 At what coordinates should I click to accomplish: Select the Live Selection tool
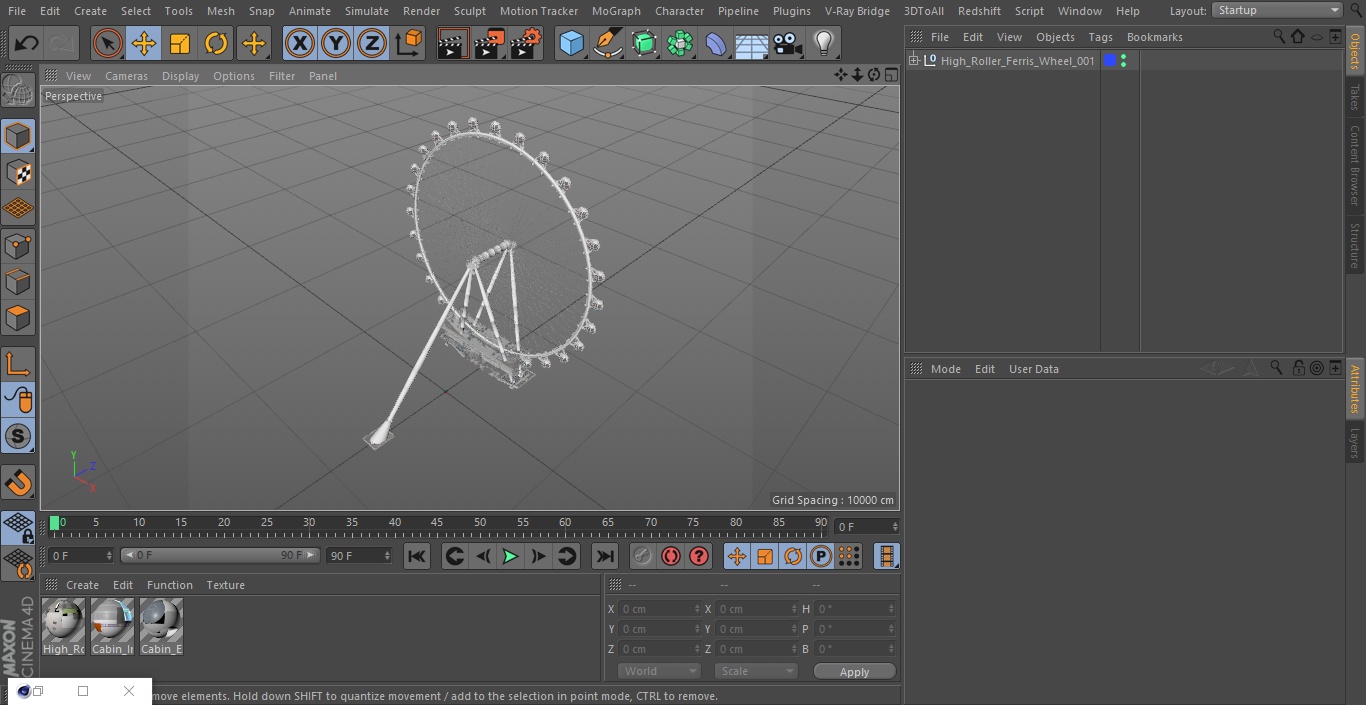coord(108,43)
